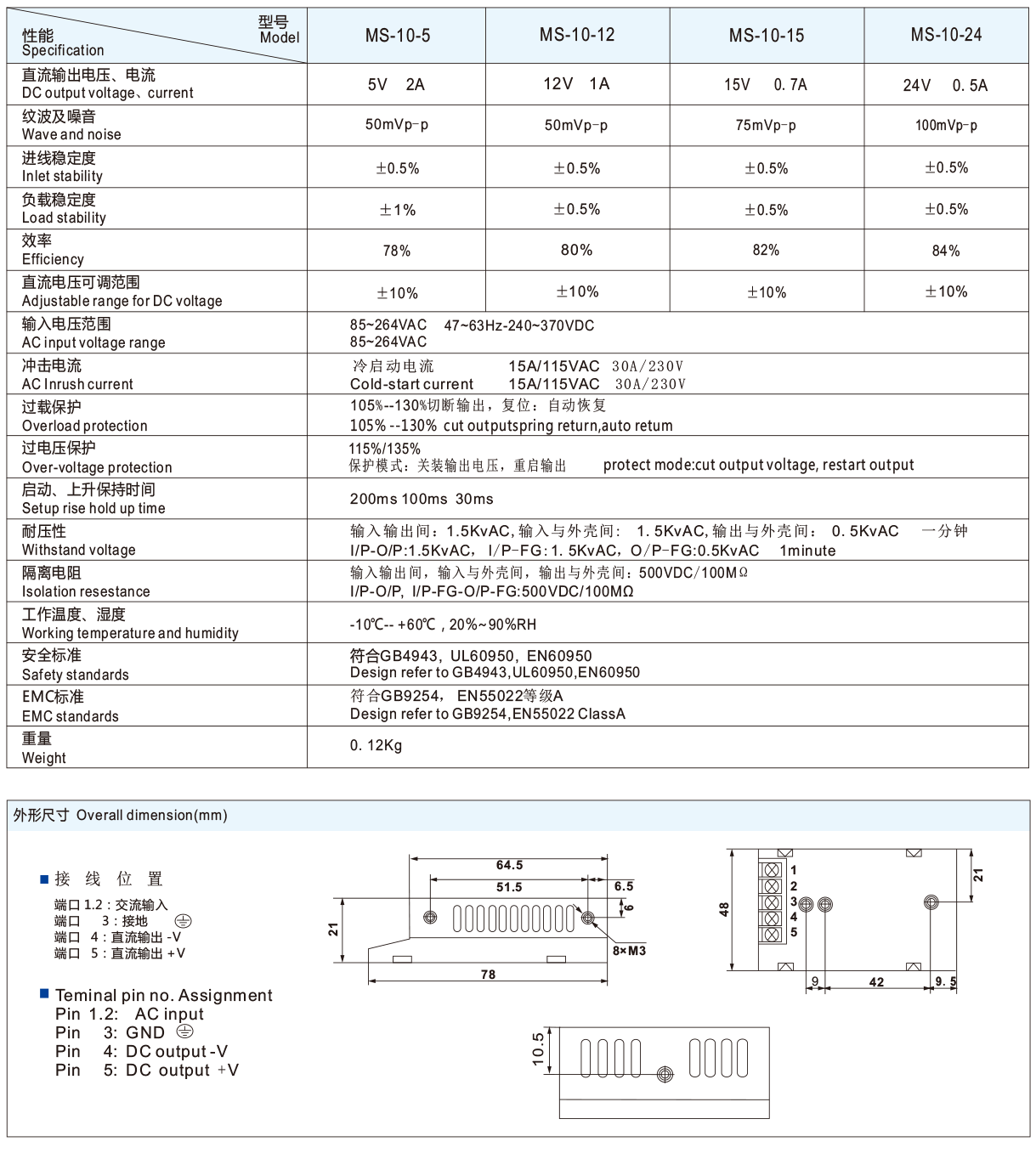Click the screw hole in the bottom end-view drawing

665,1075
